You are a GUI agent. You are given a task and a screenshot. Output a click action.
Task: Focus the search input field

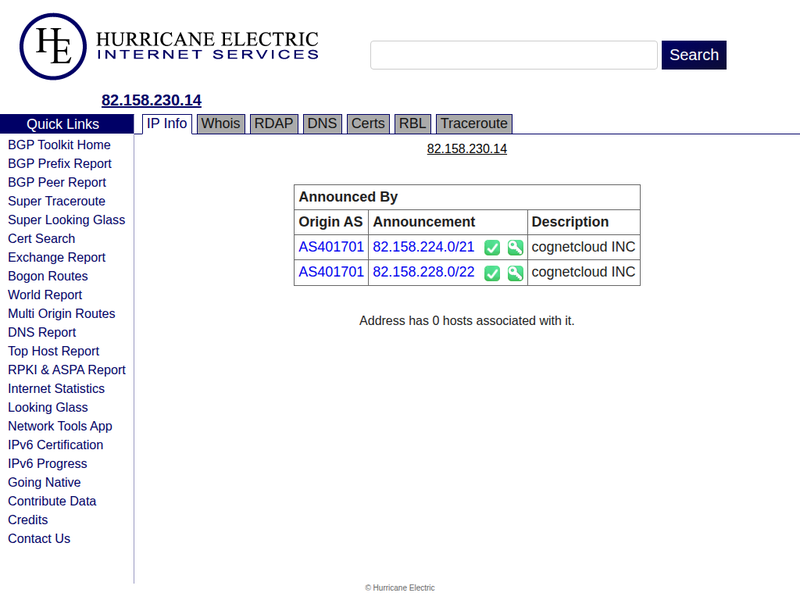point(514,55)
